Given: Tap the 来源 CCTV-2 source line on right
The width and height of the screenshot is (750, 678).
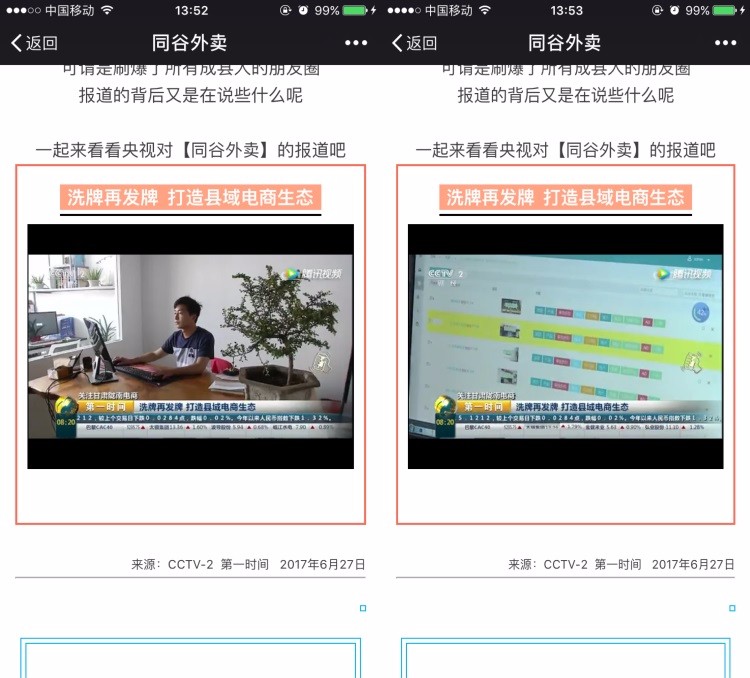Looking at the screenshot, I should (621, 565).
